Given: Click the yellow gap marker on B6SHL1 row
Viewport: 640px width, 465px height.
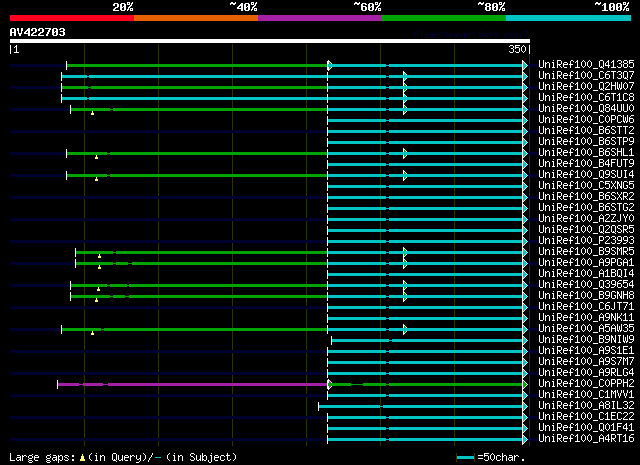Looking at the screenshot, I should [x=96, y=157].
